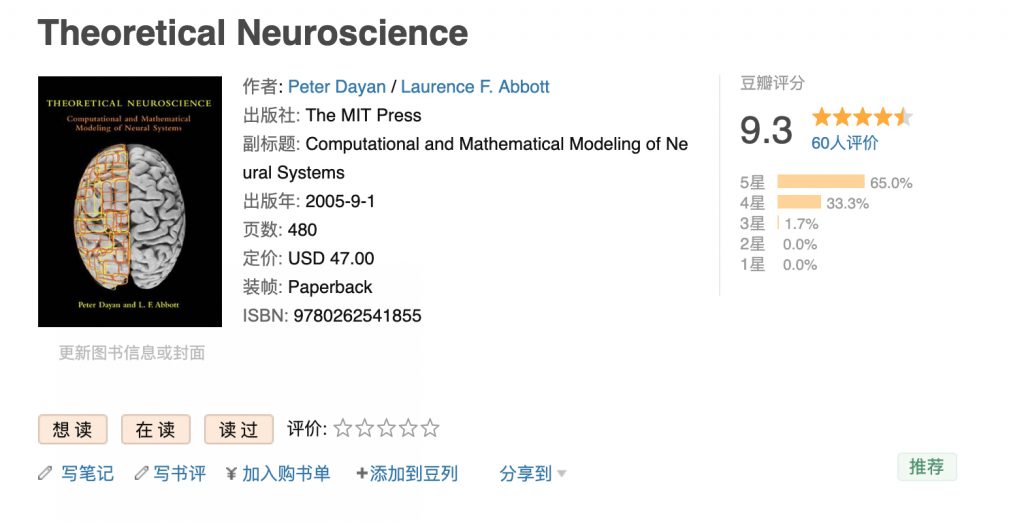The image size is (1024, 522).
Task: View the 60人评价 ratings link
Action: (845, 143)
